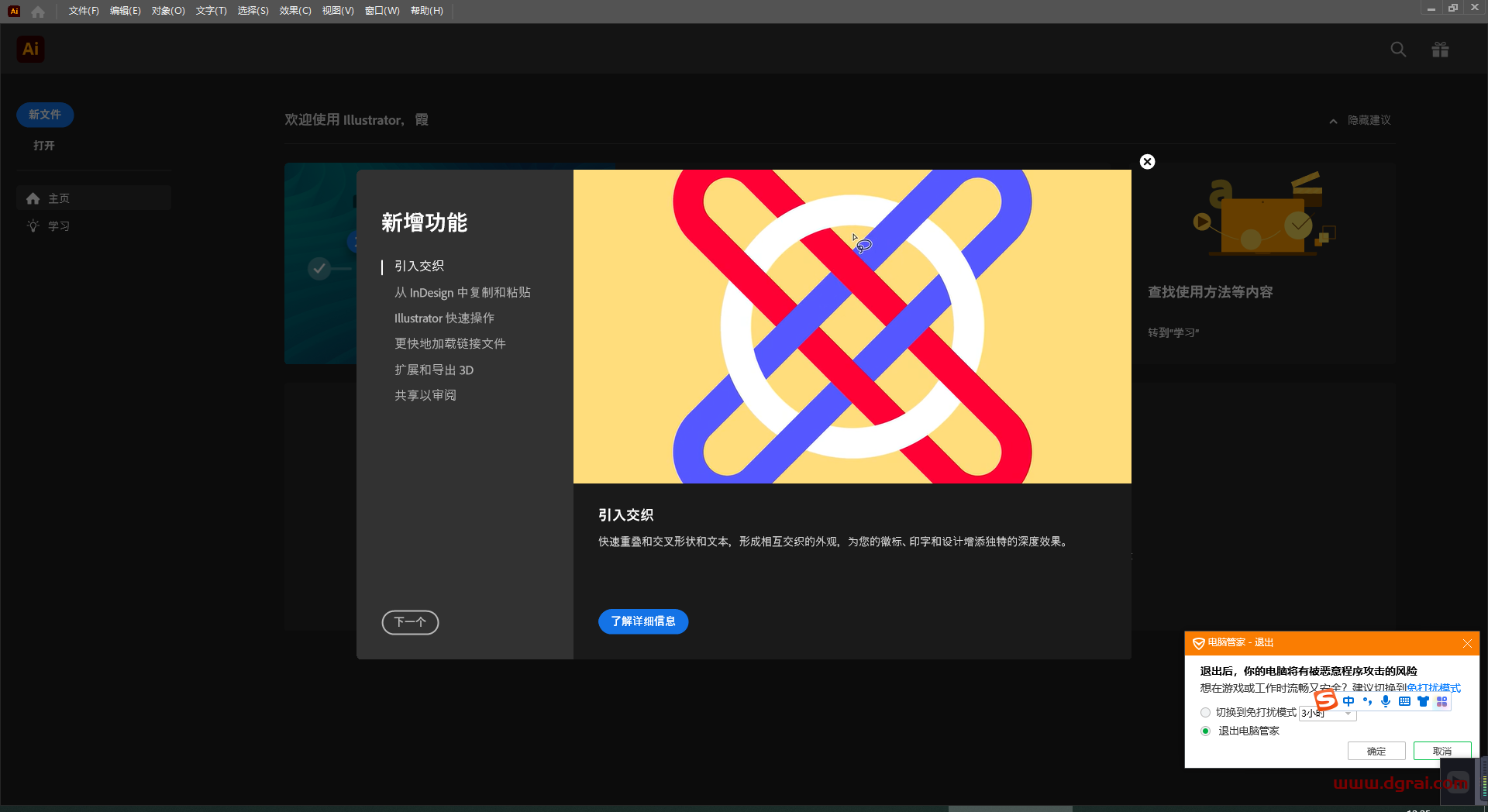
Task: Close the 新增功能 dialog with the X icon
Action: click(1147, 161)
